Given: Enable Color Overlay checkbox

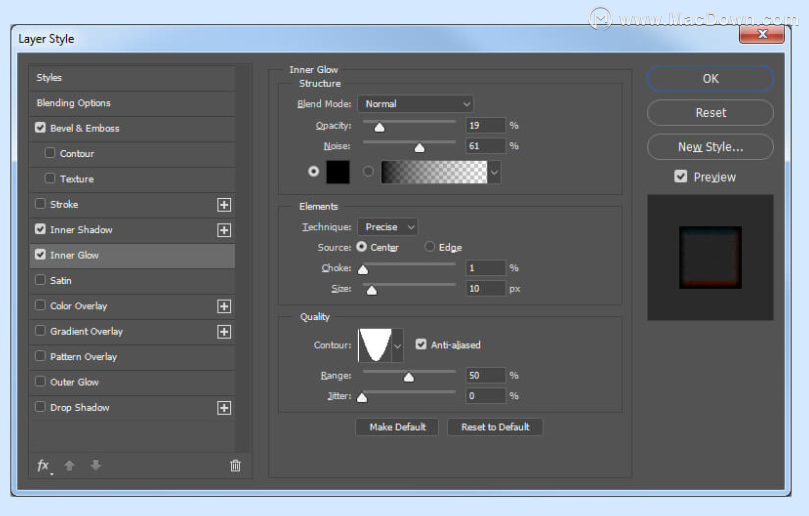Looking at the screenshot, I should click(x=40, y=305).
